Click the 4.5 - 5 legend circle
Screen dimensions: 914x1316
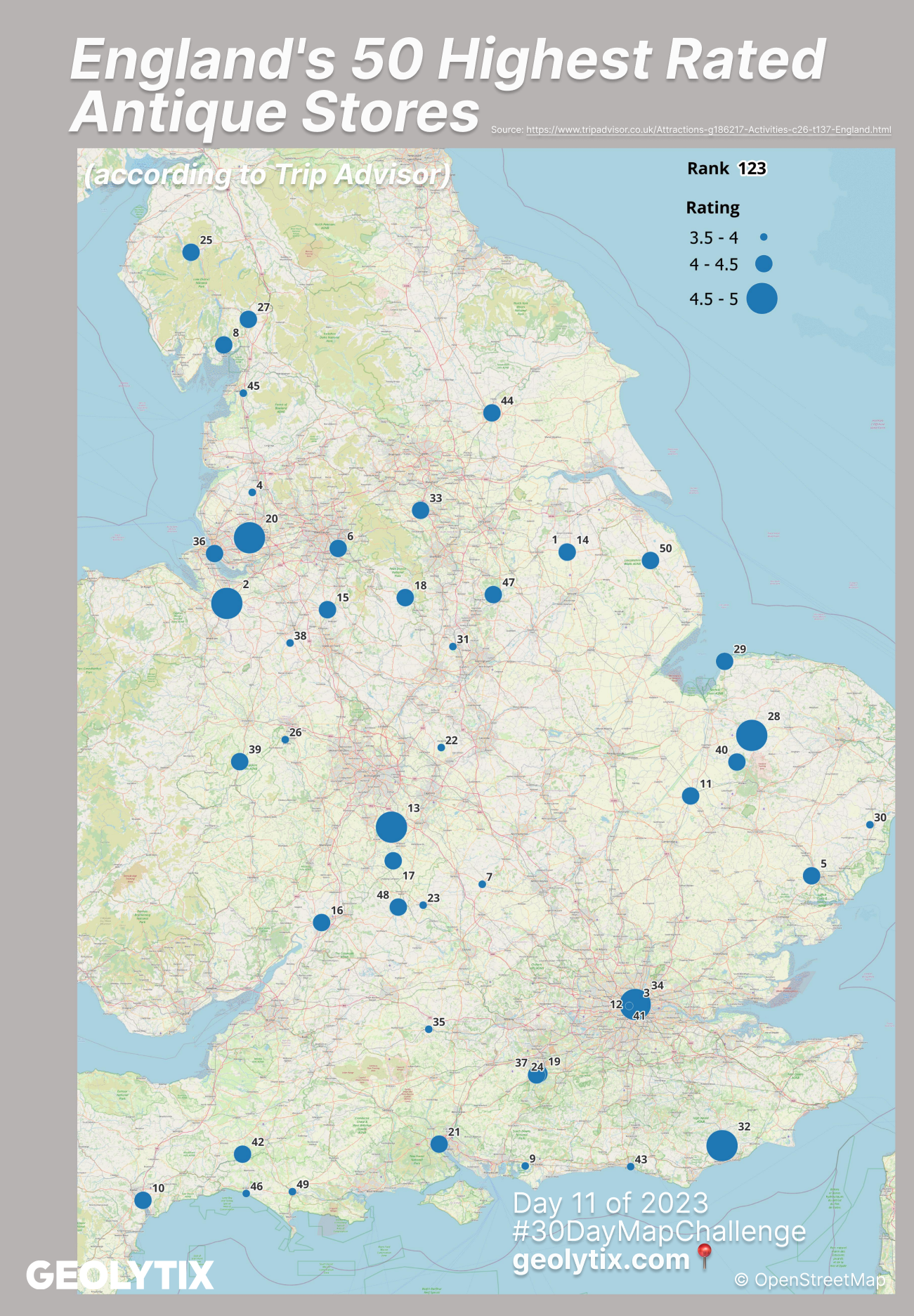[762, 299]
